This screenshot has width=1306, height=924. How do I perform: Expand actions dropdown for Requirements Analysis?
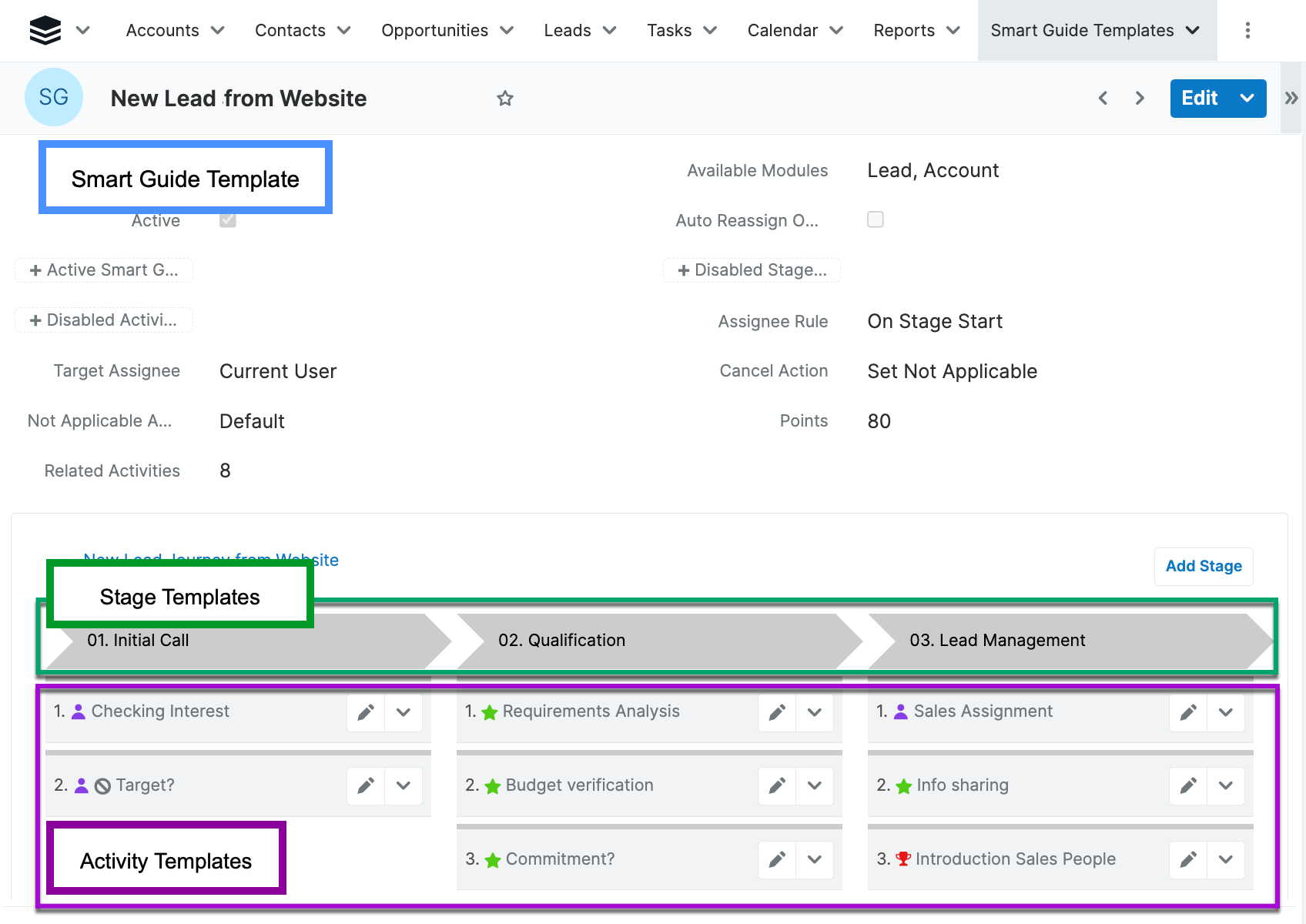click(815, 712)
